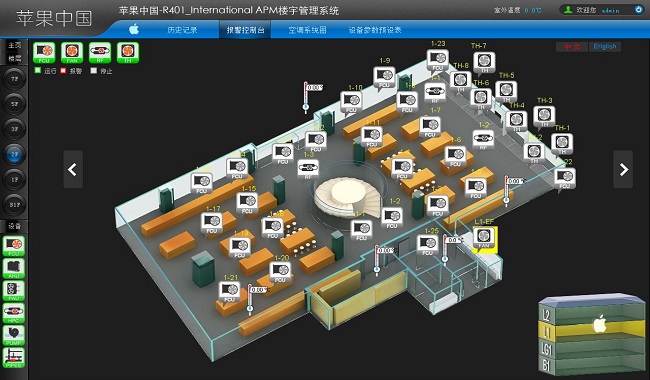
Task: Click the FAN filter icon at top
Action: click(72, 53)
